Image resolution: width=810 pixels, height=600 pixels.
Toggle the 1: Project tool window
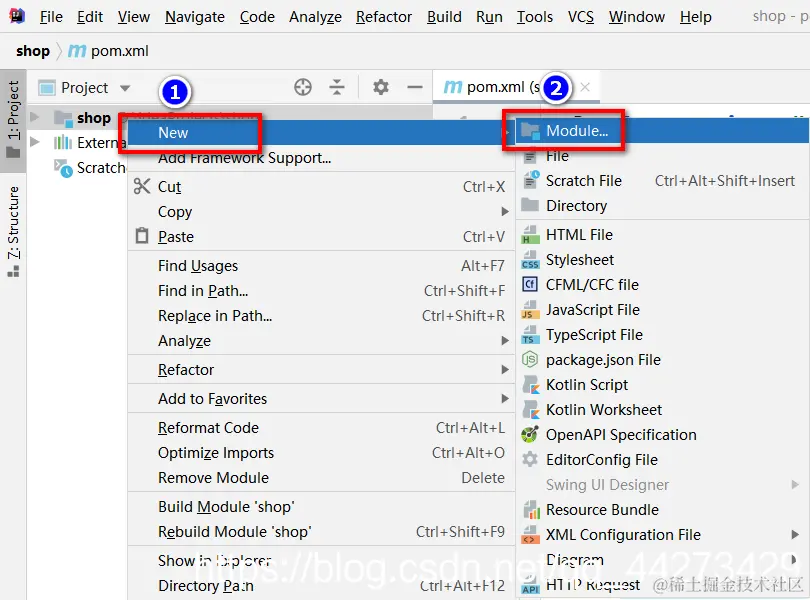13,119
